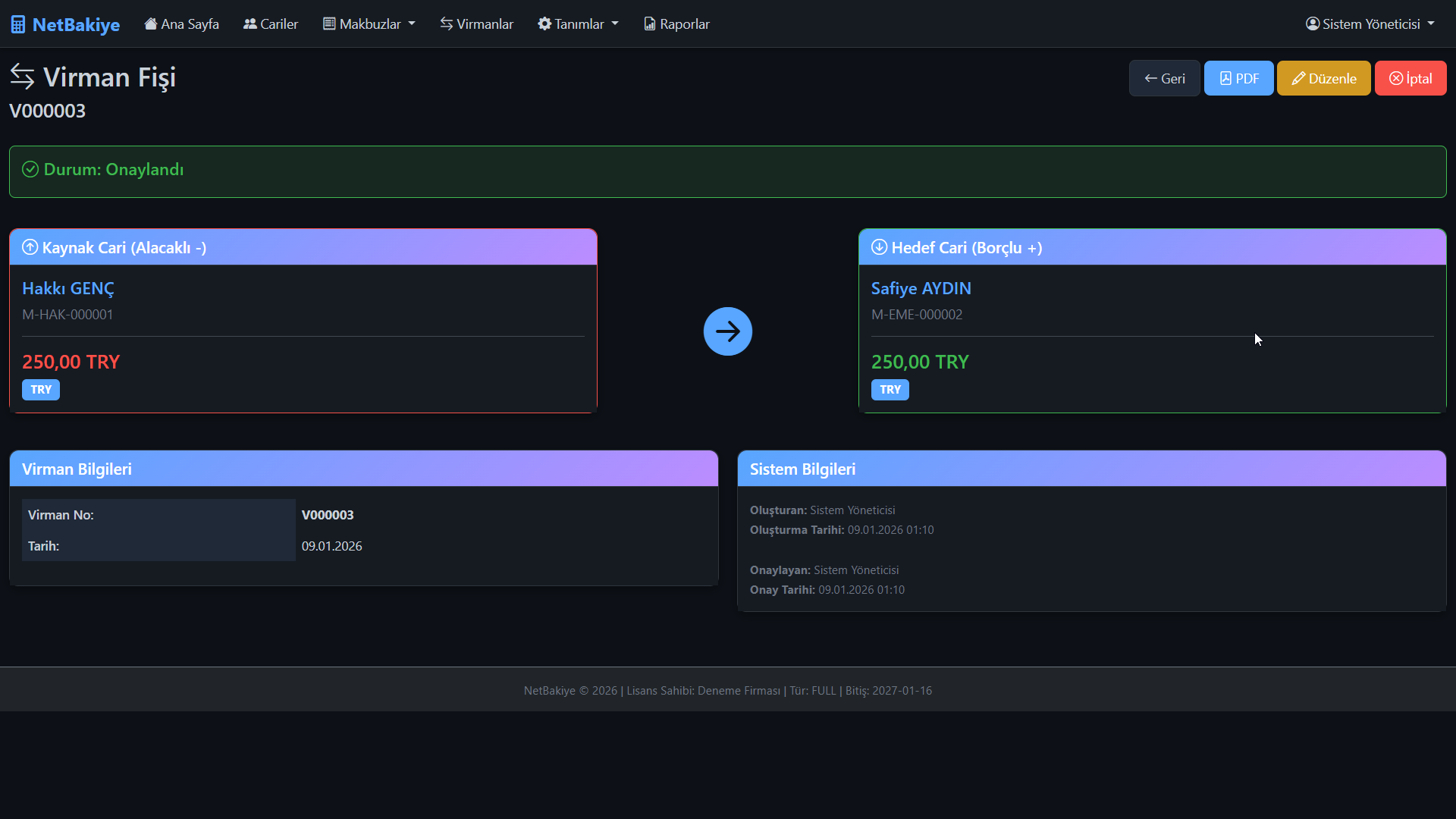The width and height of the screenshot is (1456, 819).
Task: Expand the Tanımlar dropdown menu
Action: (x=578, y=24)
